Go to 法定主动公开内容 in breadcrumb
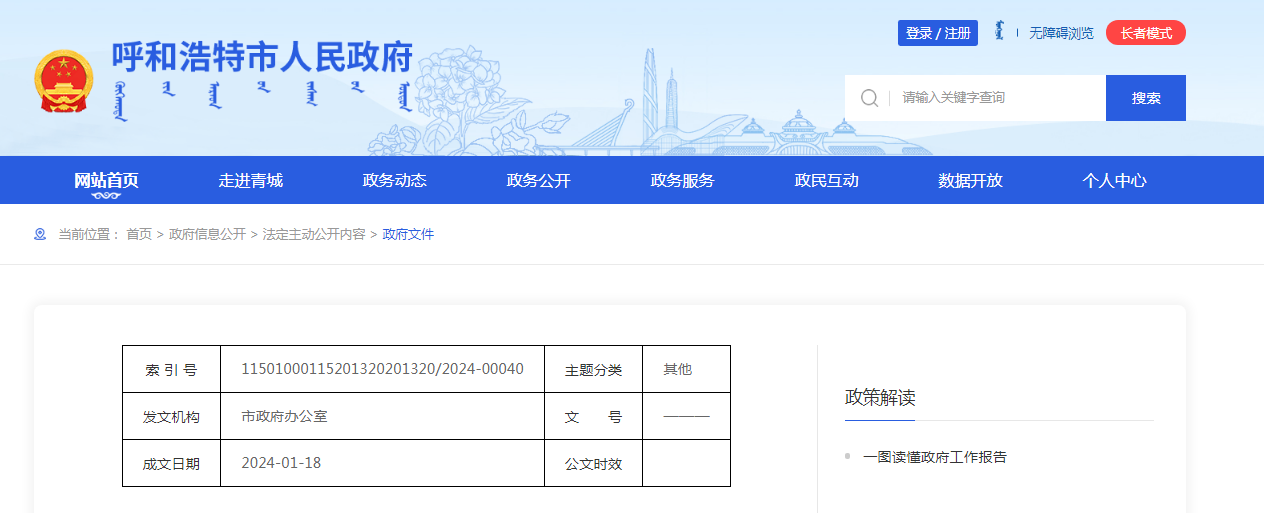 (314, 234)
